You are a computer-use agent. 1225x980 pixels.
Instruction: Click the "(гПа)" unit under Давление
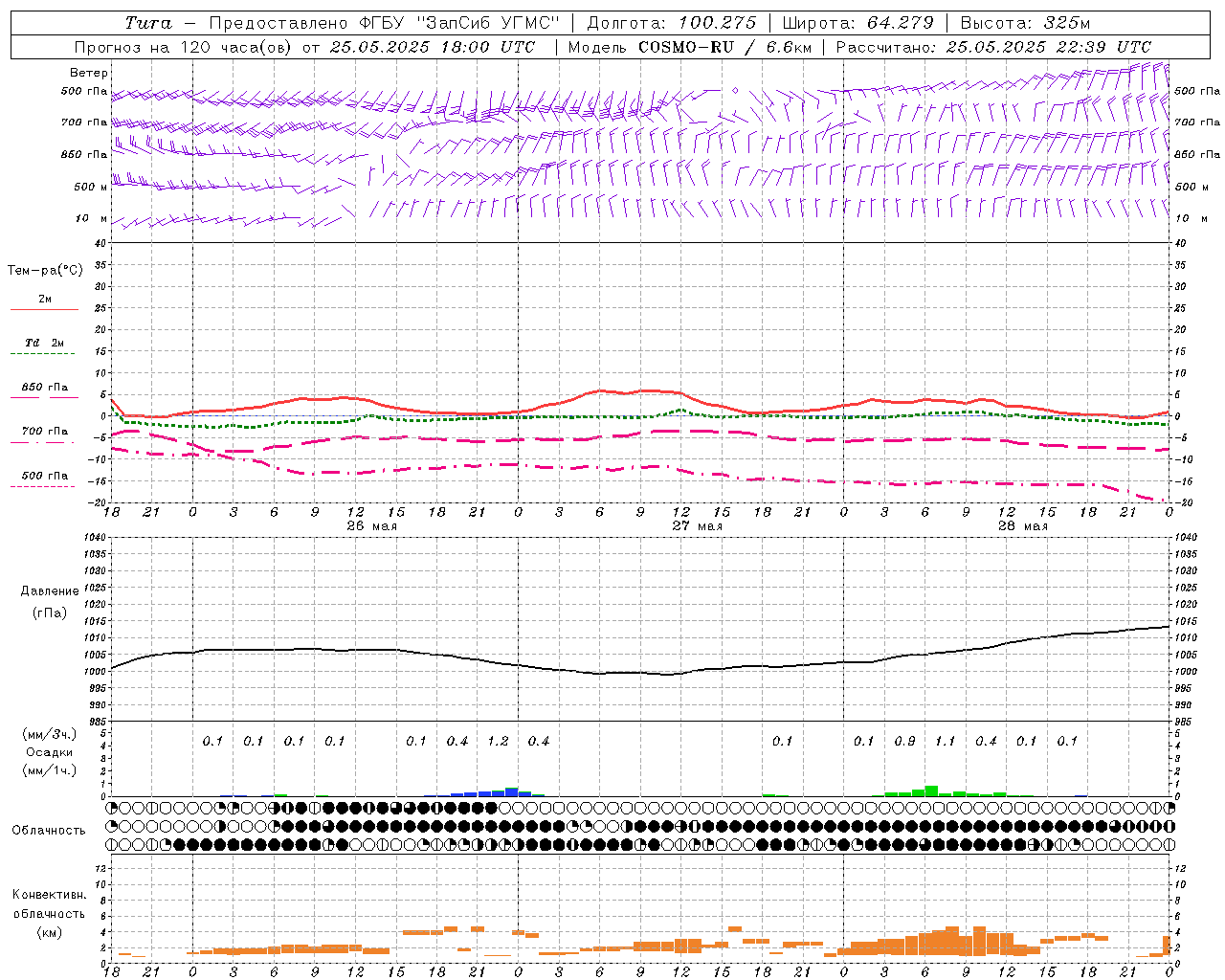click(50, 613)
